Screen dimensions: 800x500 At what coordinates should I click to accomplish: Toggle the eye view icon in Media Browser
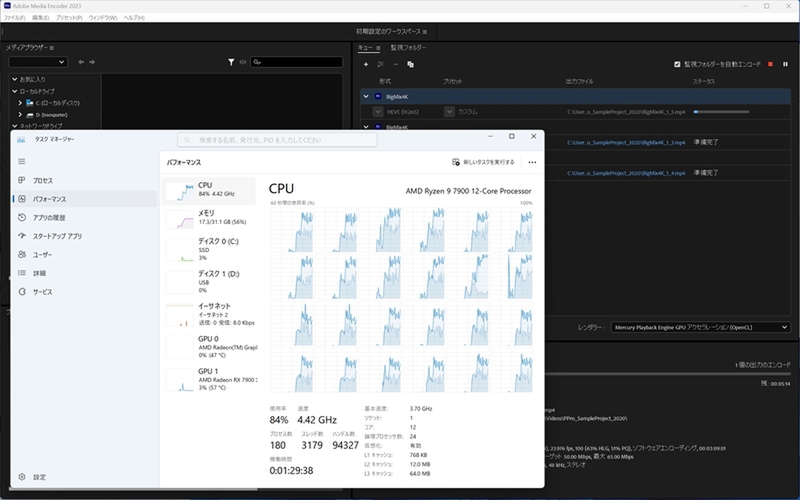pos(242,62)
